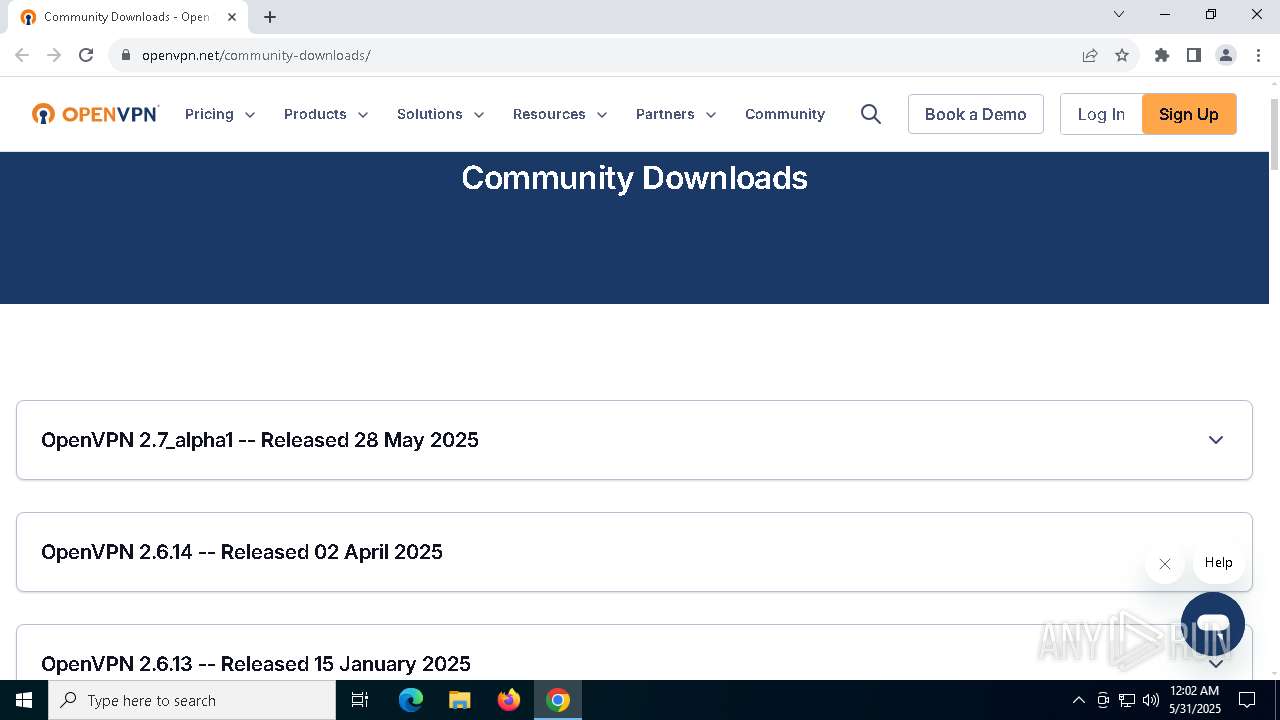Expand the OpenVPN 2.7_alpha1 release section
The height and width of the screenshot is (720, 1280).
[634, 440]
